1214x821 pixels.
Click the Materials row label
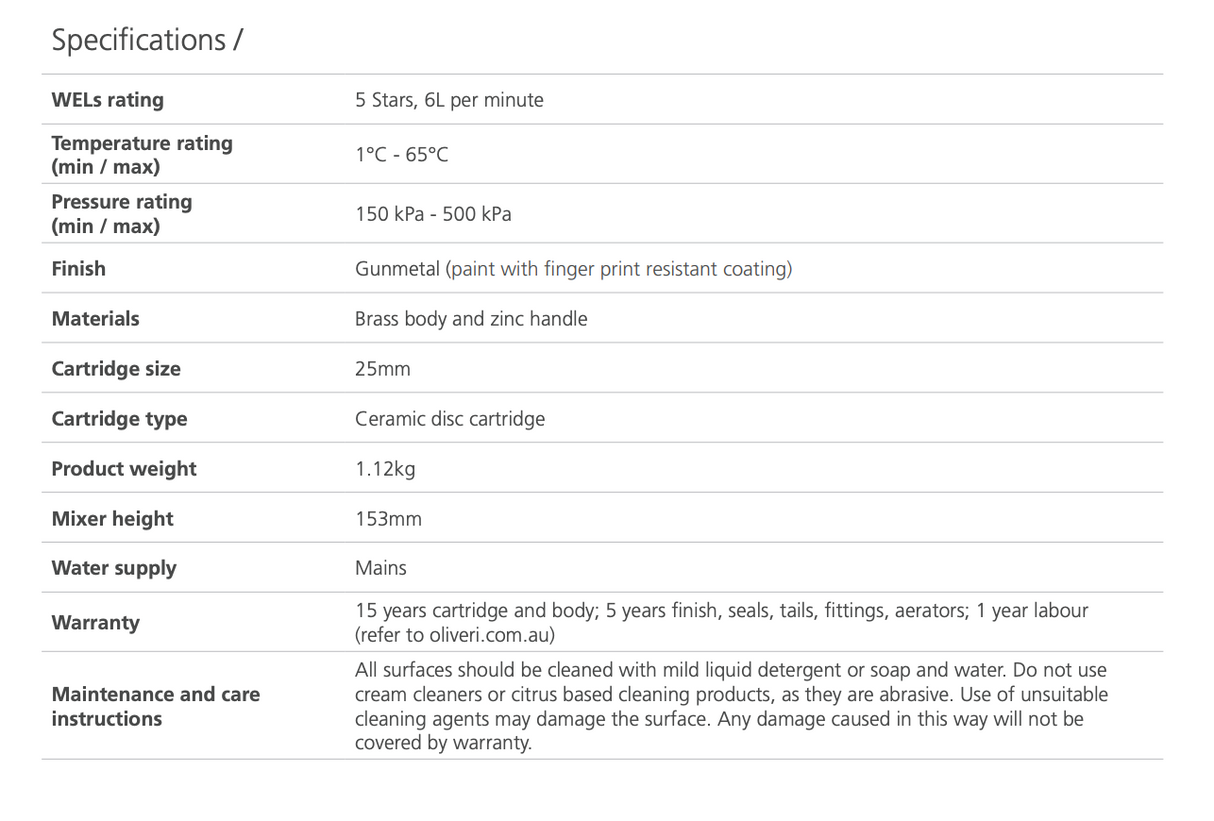(95, 318)
